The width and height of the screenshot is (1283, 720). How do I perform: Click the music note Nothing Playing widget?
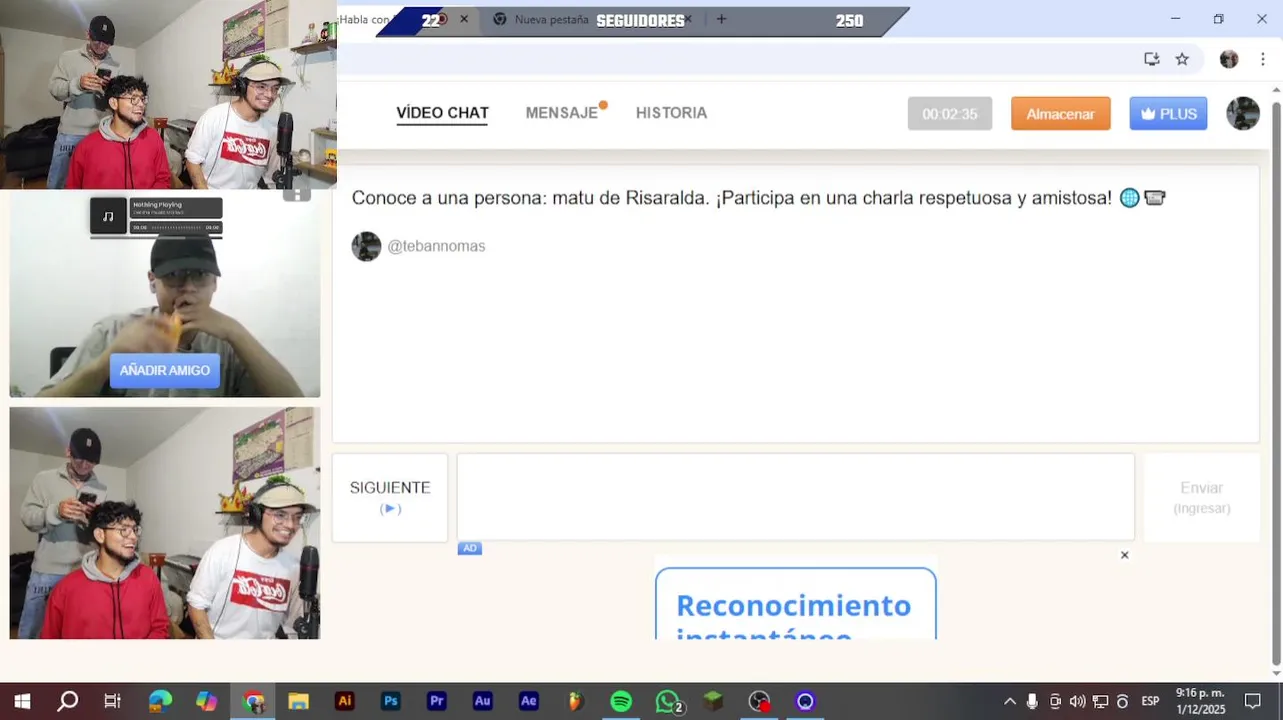pos(156,216)
